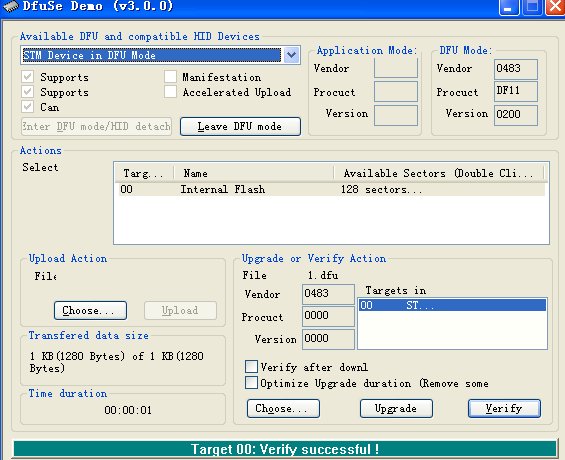The width and height of the screenshot is (565, 460).
Task: Click the Available Sectors column header
Action: coord(439,173)
